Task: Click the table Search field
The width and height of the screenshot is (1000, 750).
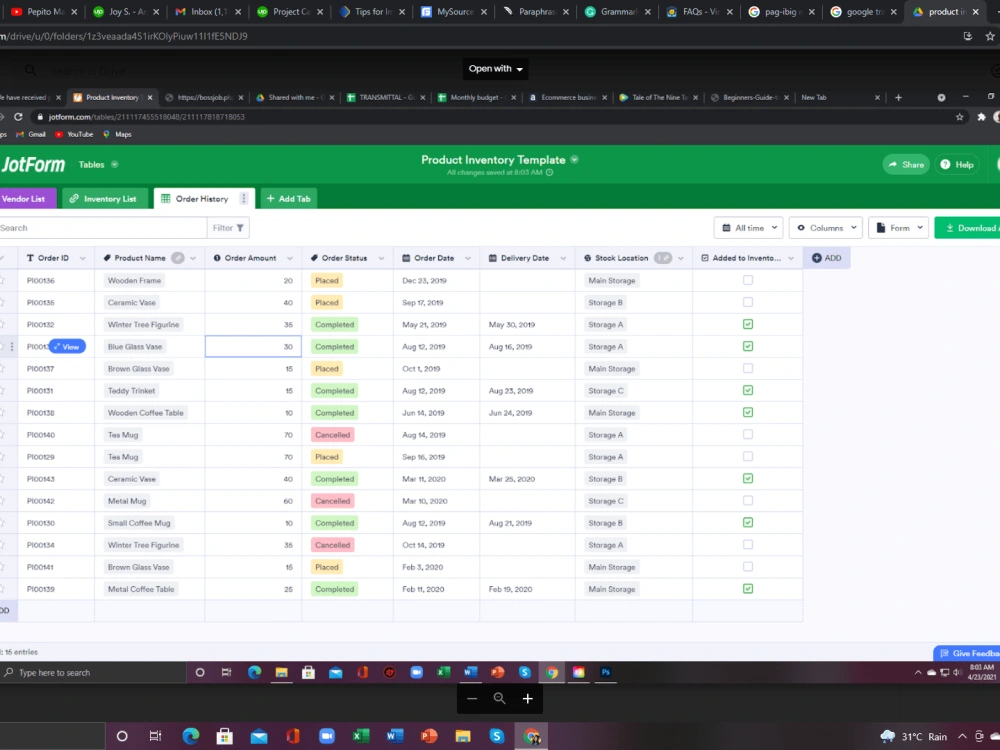Action: (x=102, y=228)
